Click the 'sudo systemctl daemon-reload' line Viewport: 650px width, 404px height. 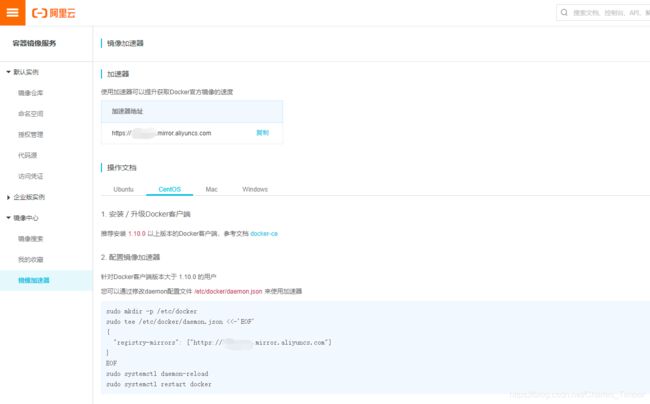(x=157, y=374)
